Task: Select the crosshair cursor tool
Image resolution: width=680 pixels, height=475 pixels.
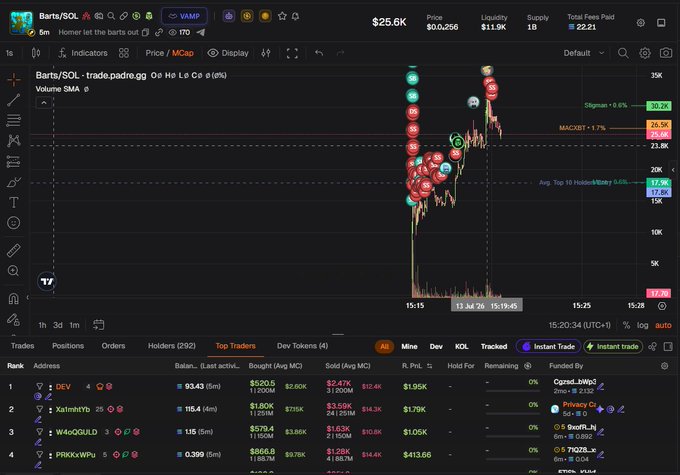Action: pyautogui.click(x=13, y=79)
